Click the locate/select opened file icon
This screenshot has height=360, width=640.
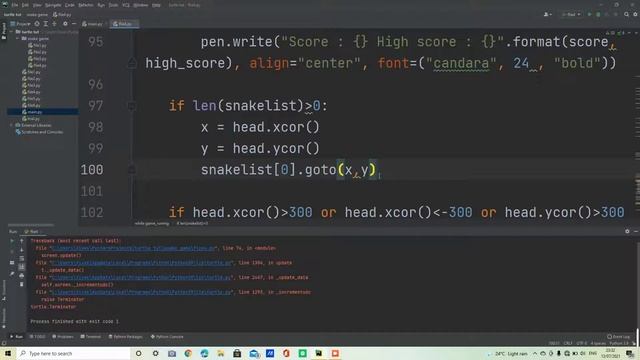(37, 24)
